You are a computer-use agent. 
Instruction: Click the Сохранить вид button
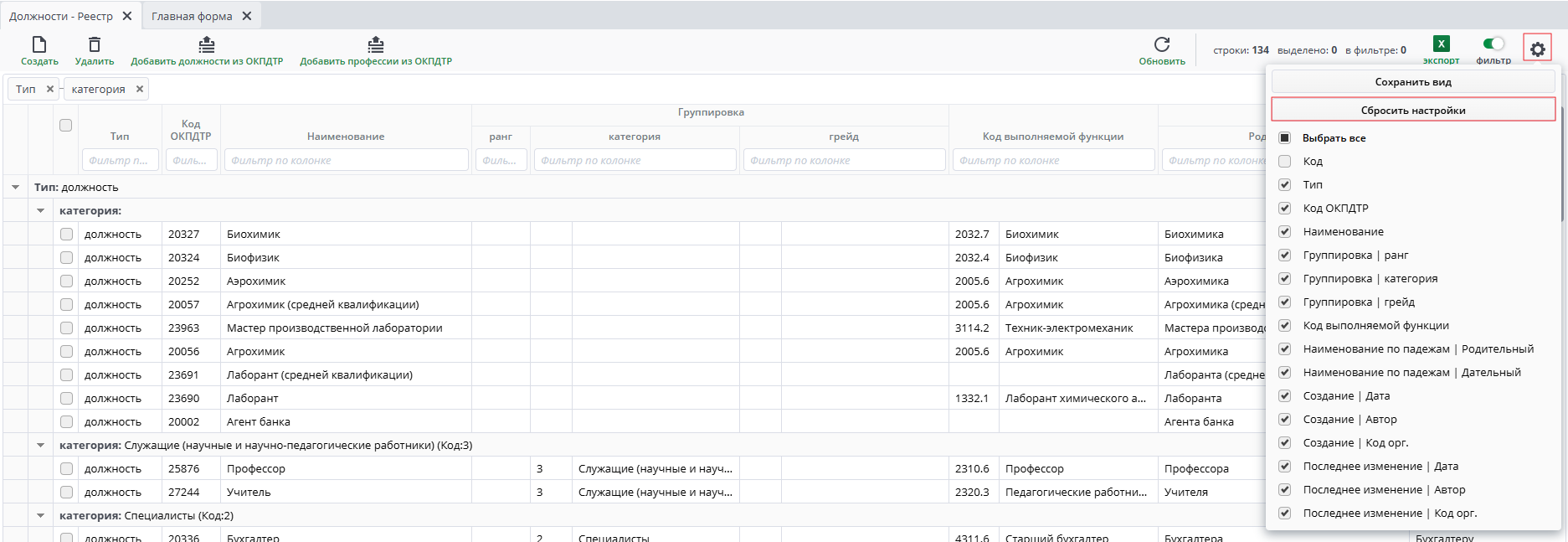pyautogui.click(x=1412, y=82)
